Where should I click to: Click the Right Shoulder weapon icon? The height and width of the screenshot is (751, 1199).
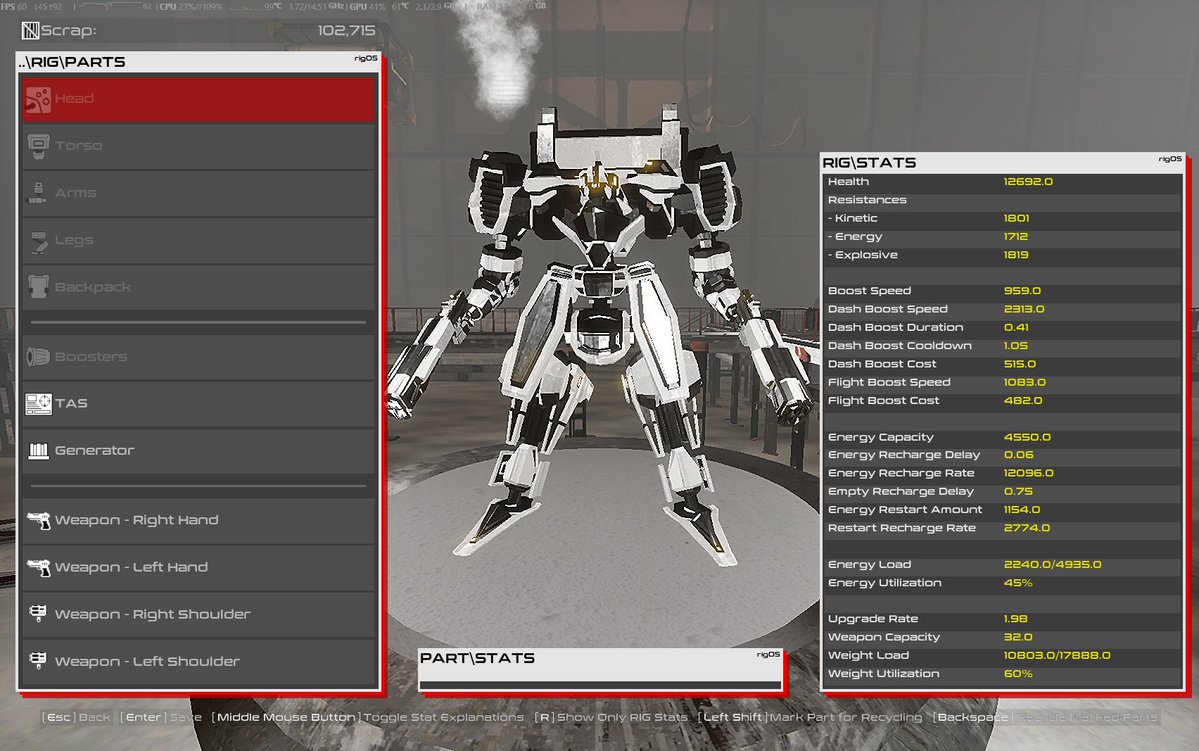37,613
